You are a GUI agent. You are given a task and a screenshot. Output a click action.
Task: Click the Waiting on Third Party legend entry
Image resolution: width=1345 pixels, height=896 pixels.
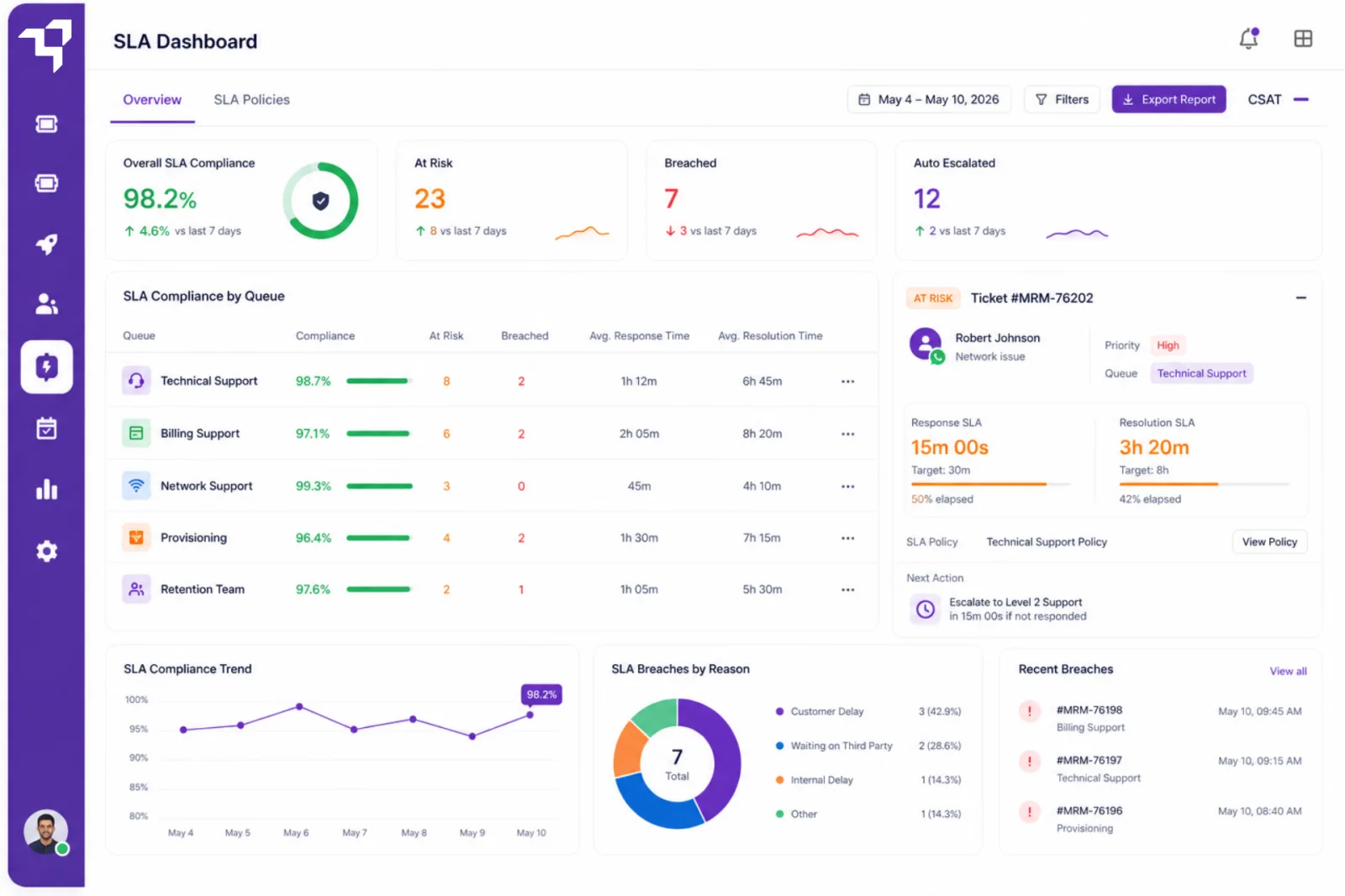pos(868,746)
